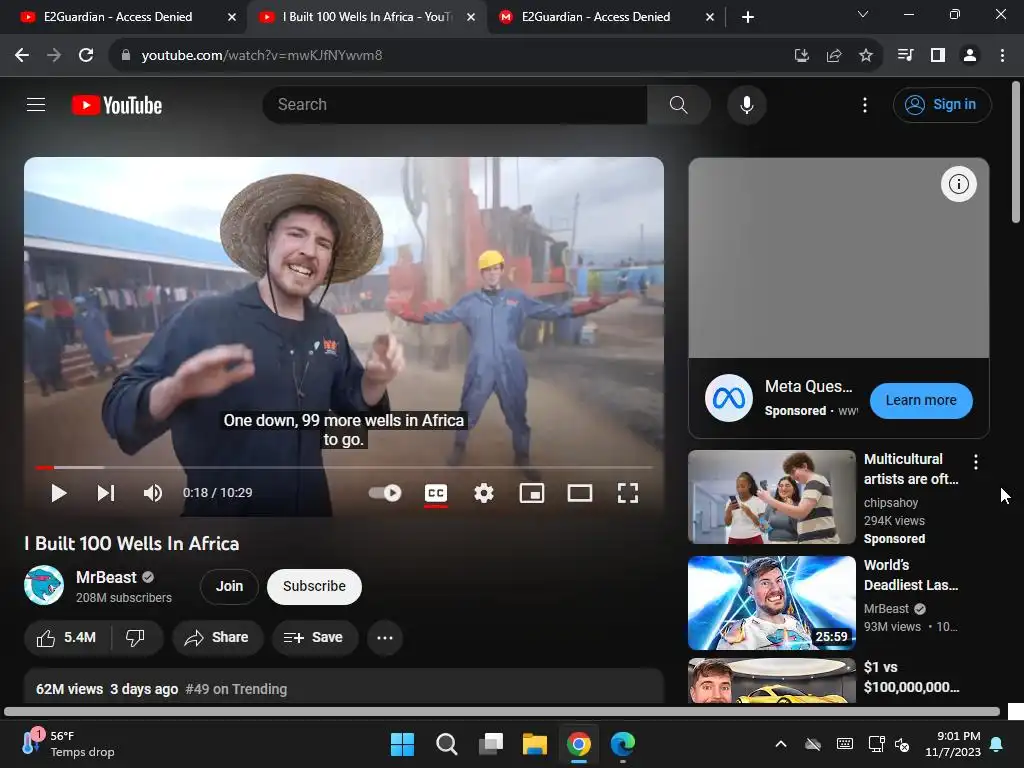The image size is (1024, 768).
Task: Click #49 on Trending link
Action: pos(236,689)
